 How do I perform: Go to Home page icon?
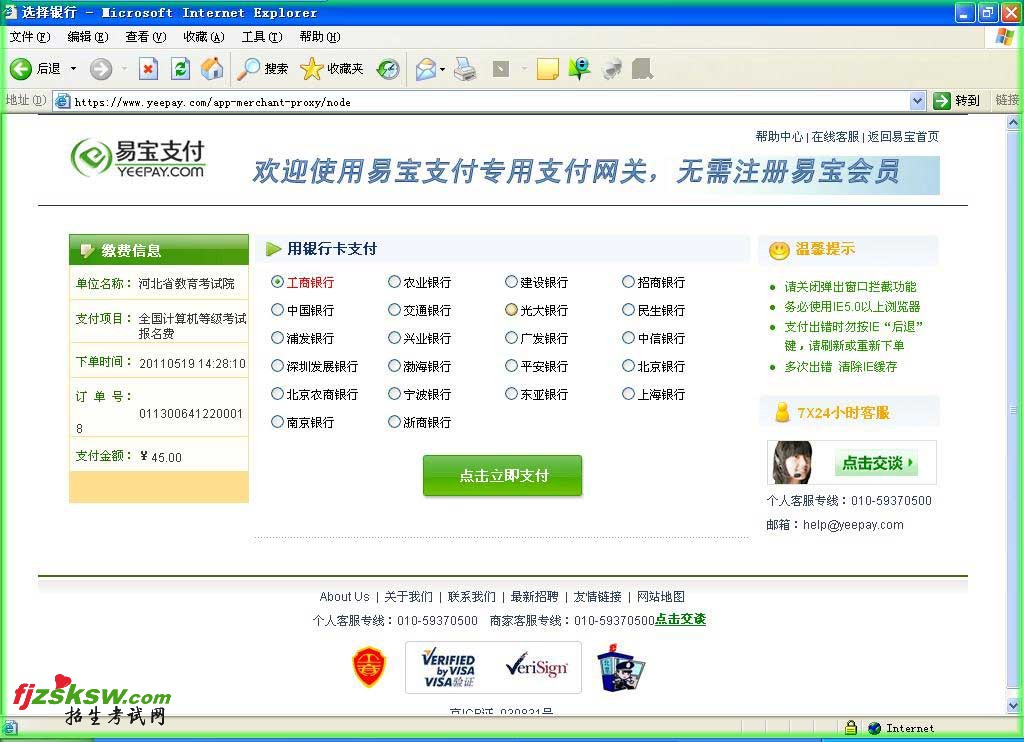coord(212,69)
